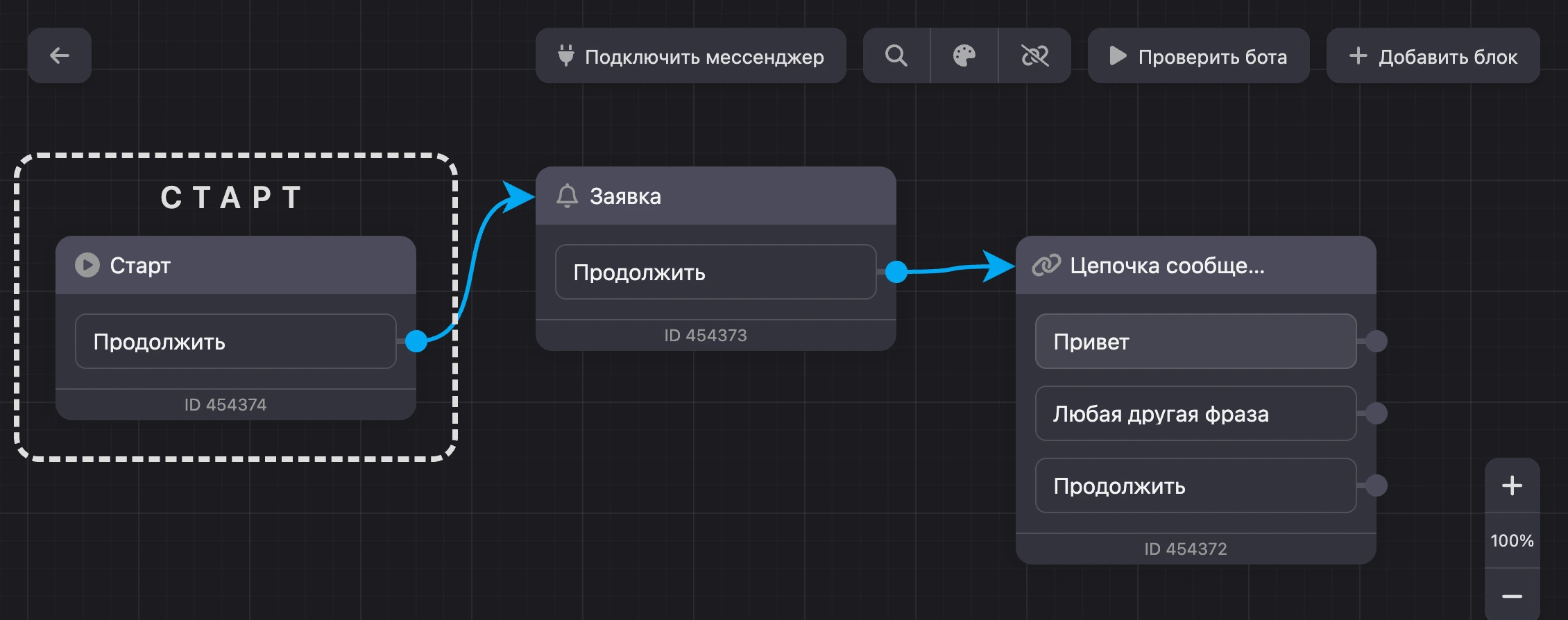This screenshot has width=1568, height=620.
Task: Click the СТАРТ group title
Action: click(233, 198)
